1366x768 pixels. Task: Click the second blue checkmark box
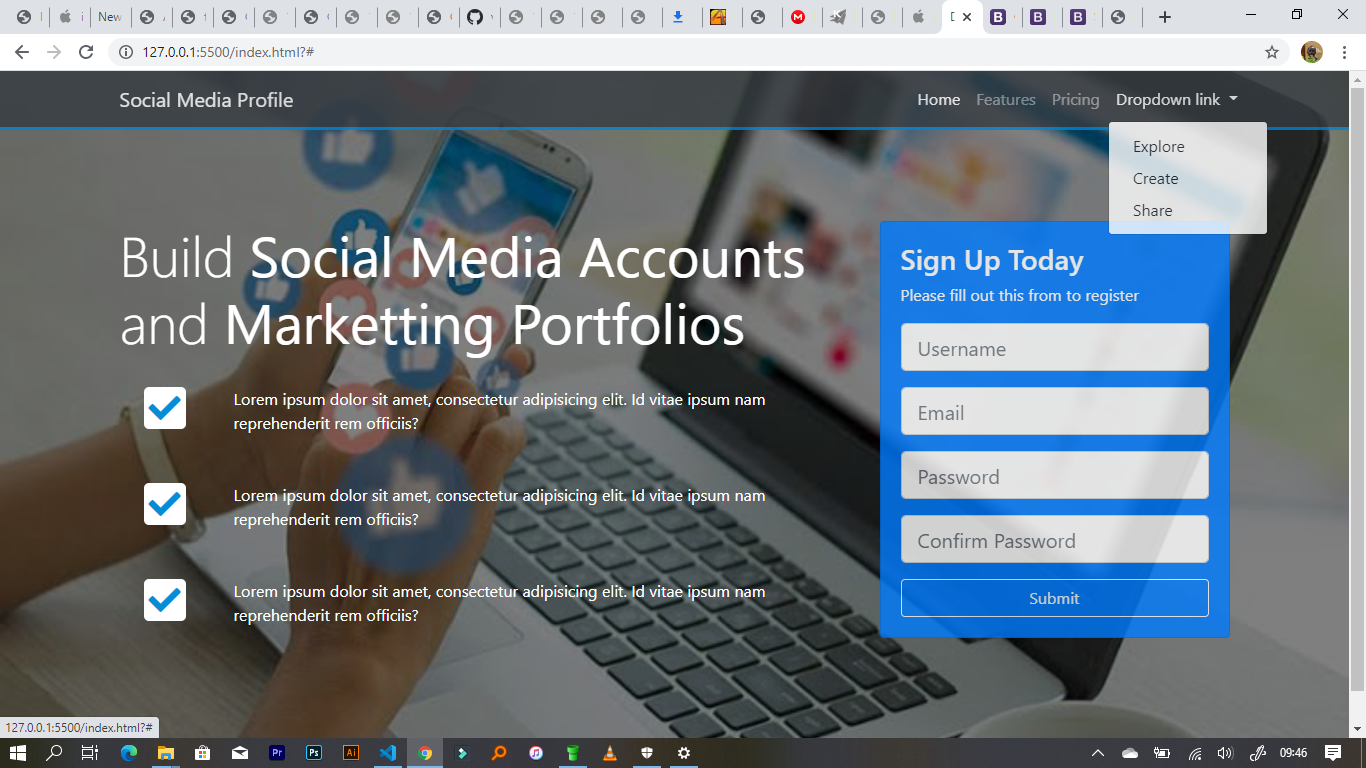pos(165,504)
